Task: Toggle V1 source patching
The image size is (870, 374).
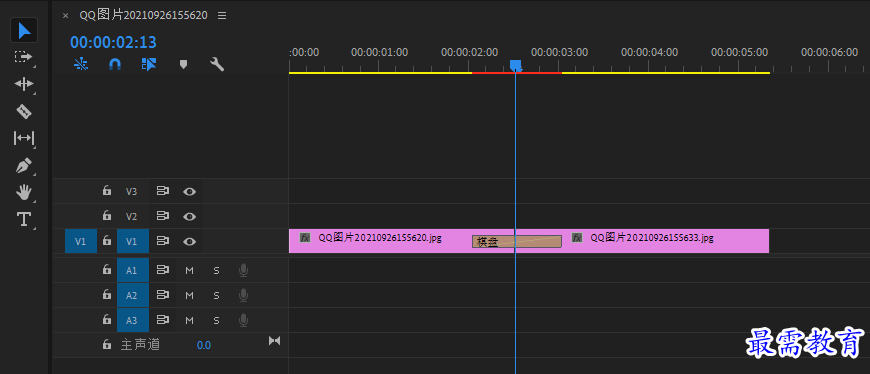Action: tap(81, 241)
